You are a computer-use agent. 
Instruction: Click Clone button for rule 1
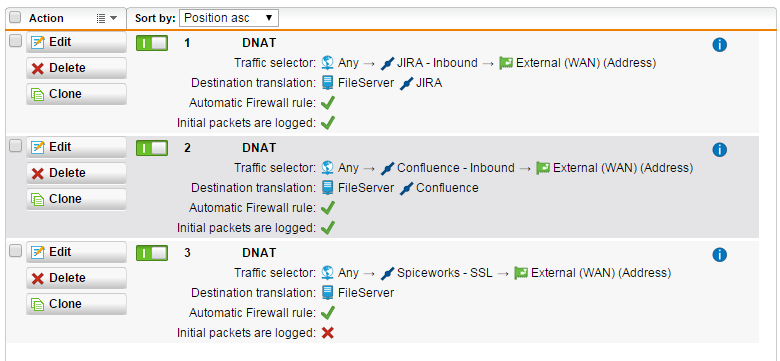point(76,94)
